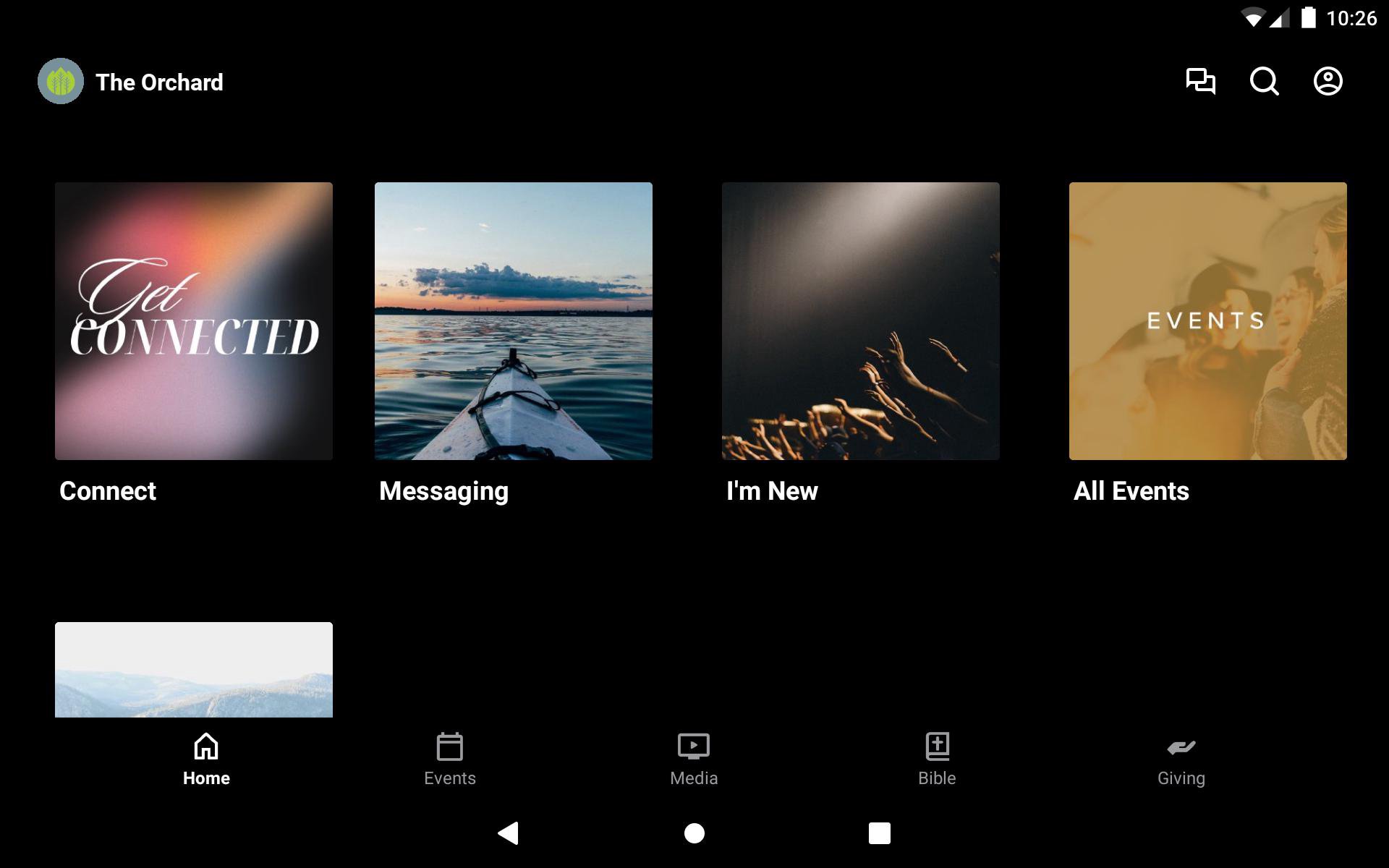The width and height of the screenshot is (1389, 868).
Task: Open the messaging chat bubbles icon
Action: coord(1201,81)
